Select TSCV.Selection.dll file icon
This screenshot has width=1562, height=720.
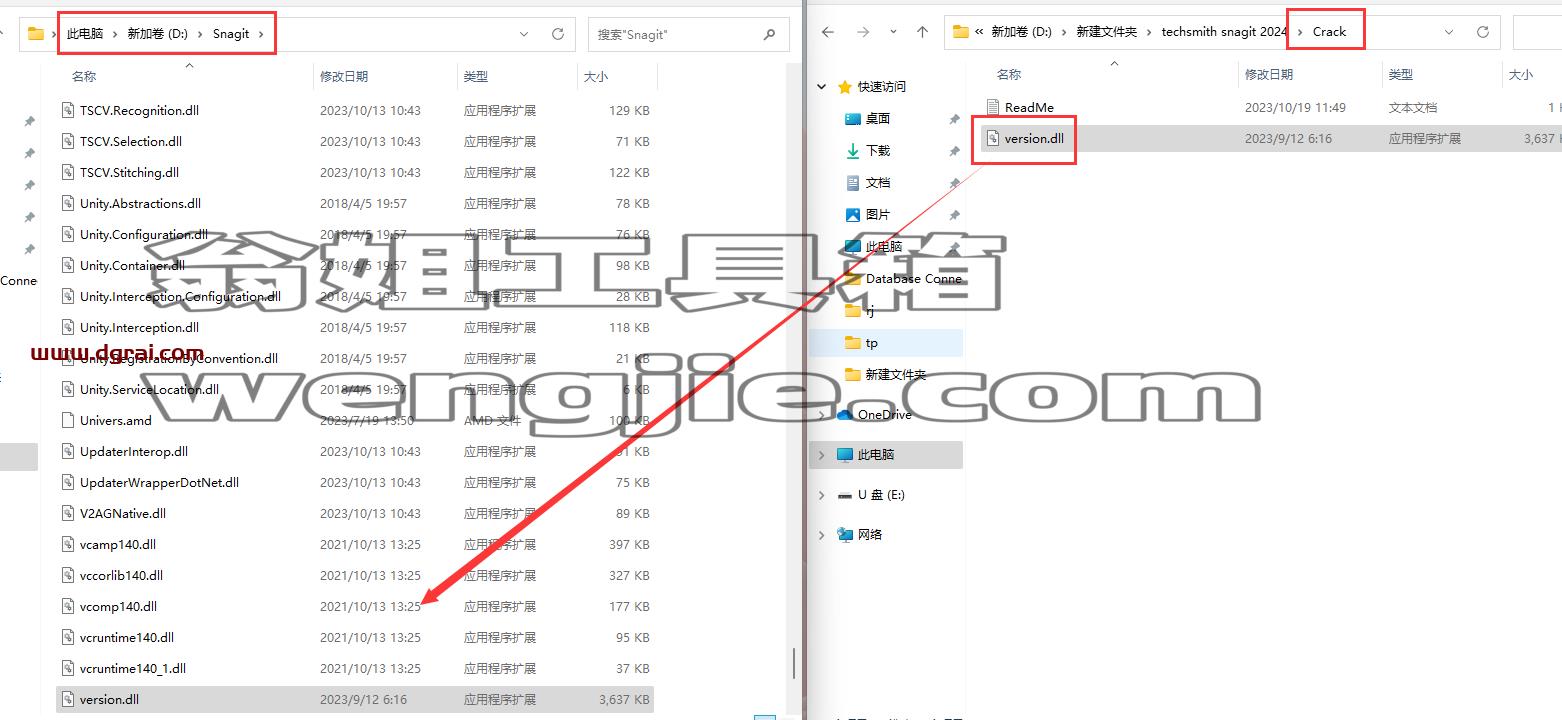click(x=68, y=141)
